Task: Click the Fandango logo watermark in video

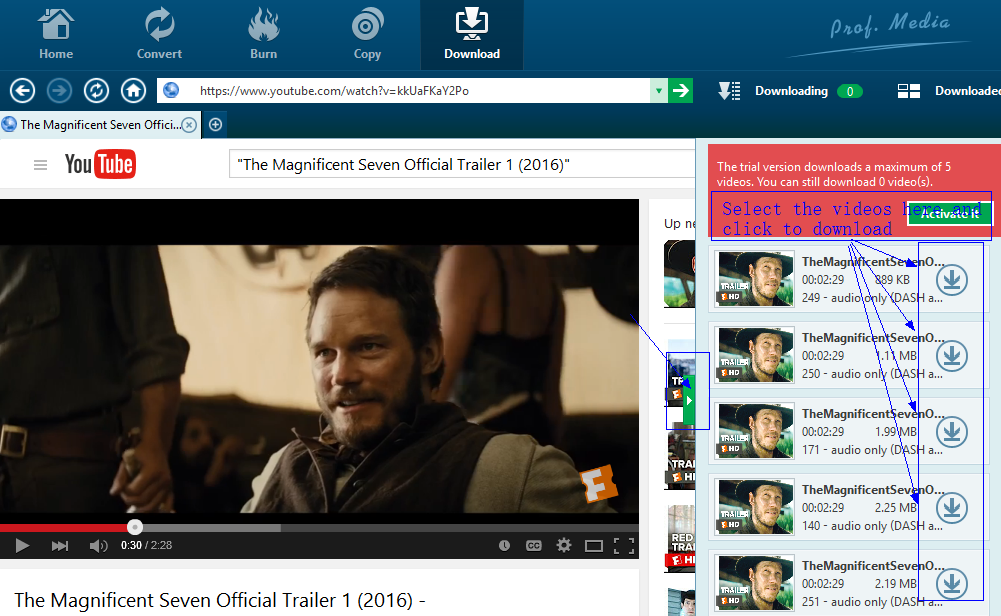Action: tap(598, 483)
